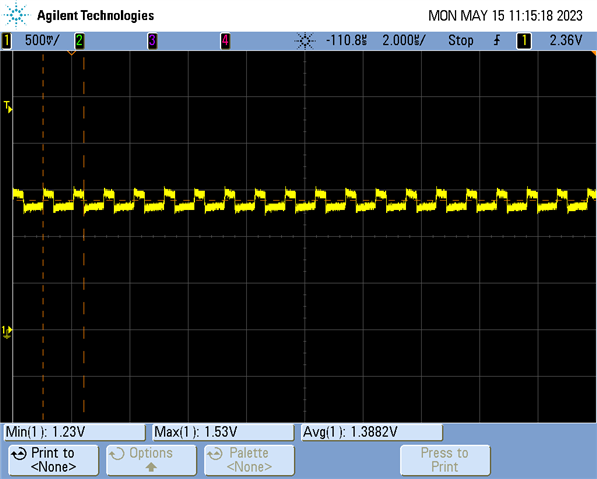Click the Stop run status indicator
Image resolution: width=597 pixels, height=479 pixels.
click(461, 40)
